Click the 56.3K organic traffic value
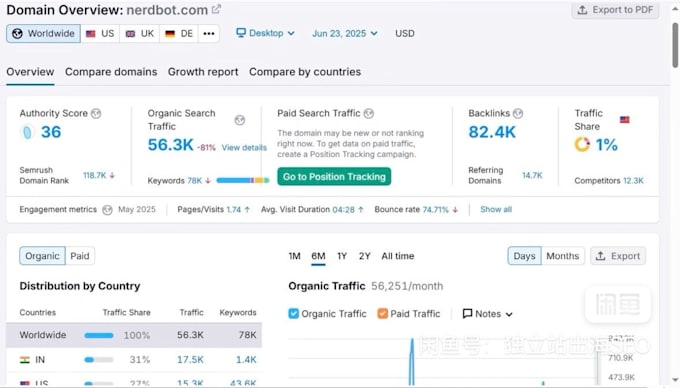Image resolution: width=680 pixels, height=388 pixels. pyautogui.click(x=170, y=145)
